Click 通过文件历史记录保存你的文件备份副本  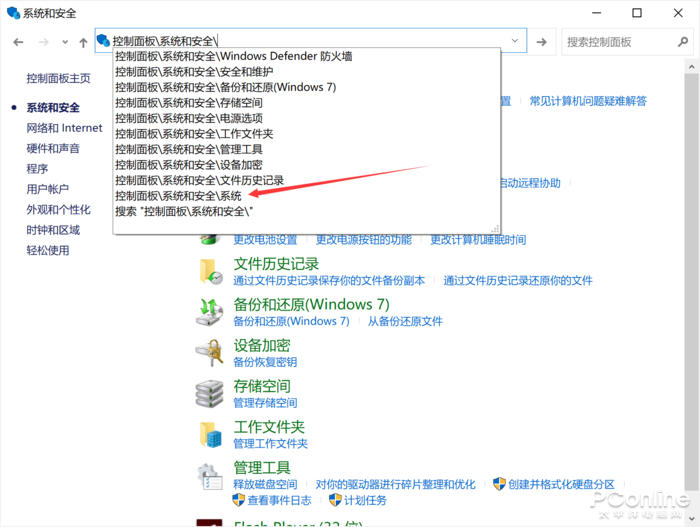click(329, 280)
